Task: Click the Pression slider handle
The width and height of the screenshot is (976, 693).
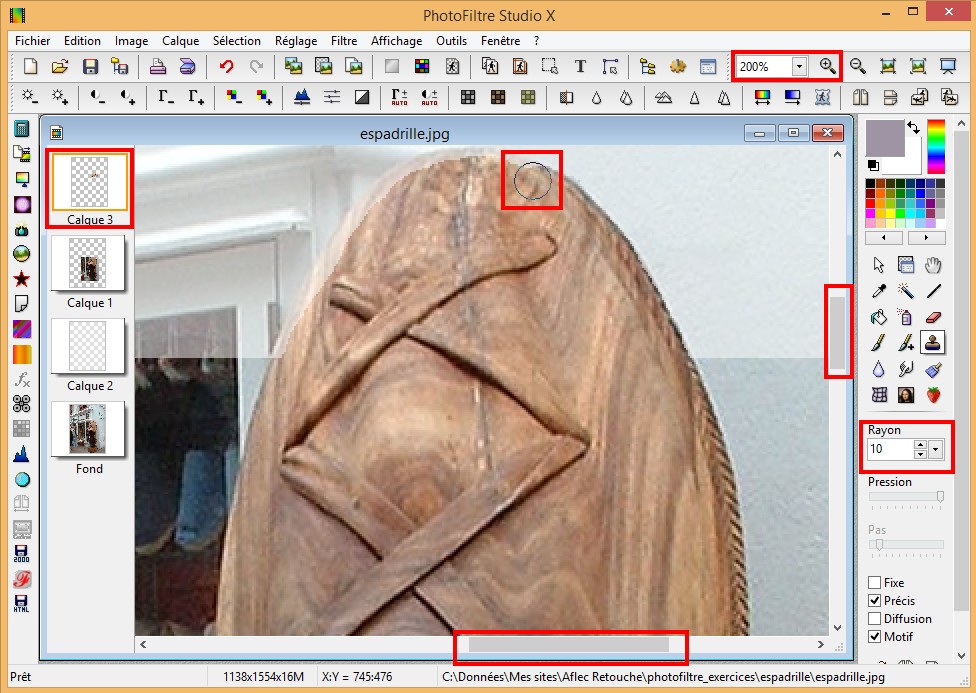Action: [x=941, y=496]
